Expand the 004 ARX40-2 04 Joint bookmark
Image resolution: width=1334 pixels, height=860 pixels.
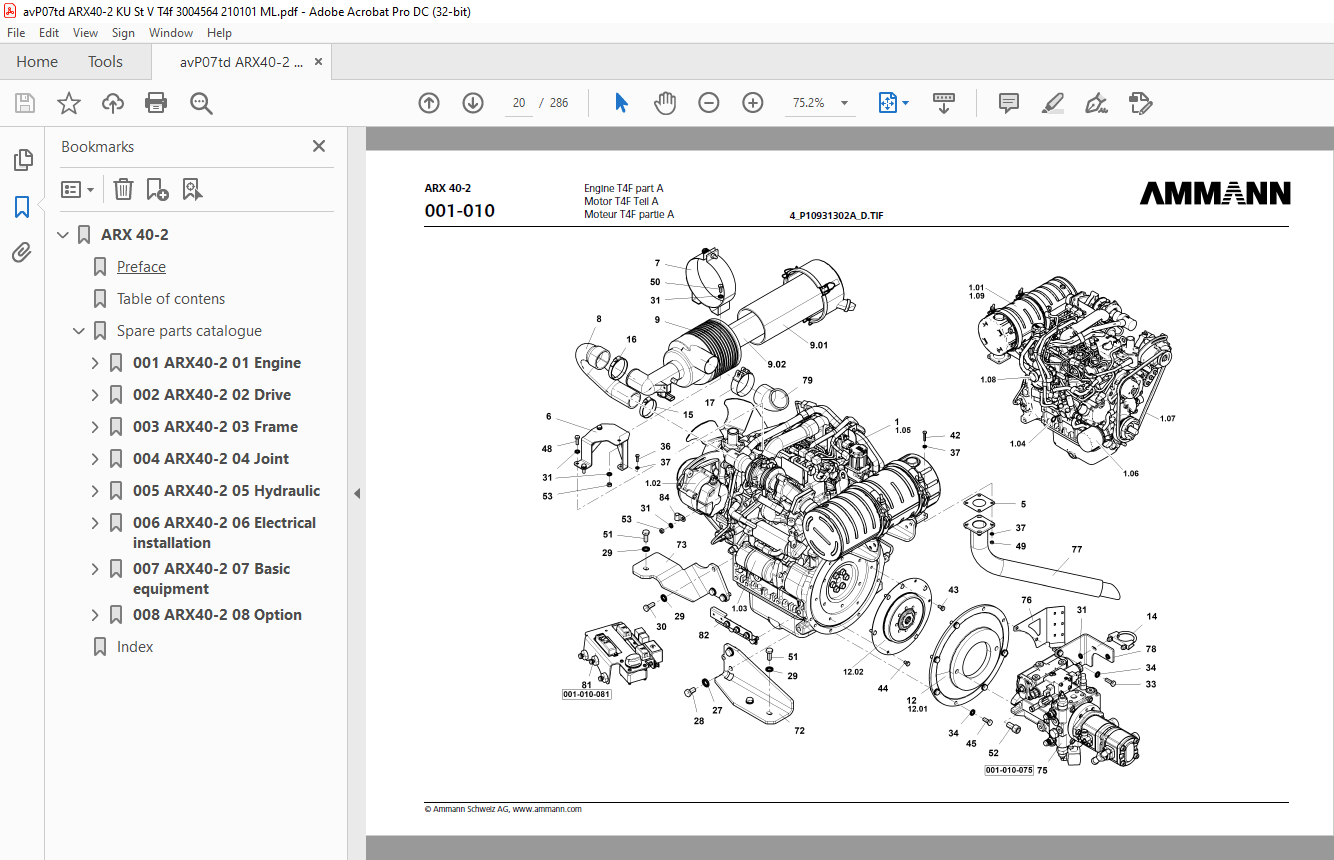[x=95, y=459]
